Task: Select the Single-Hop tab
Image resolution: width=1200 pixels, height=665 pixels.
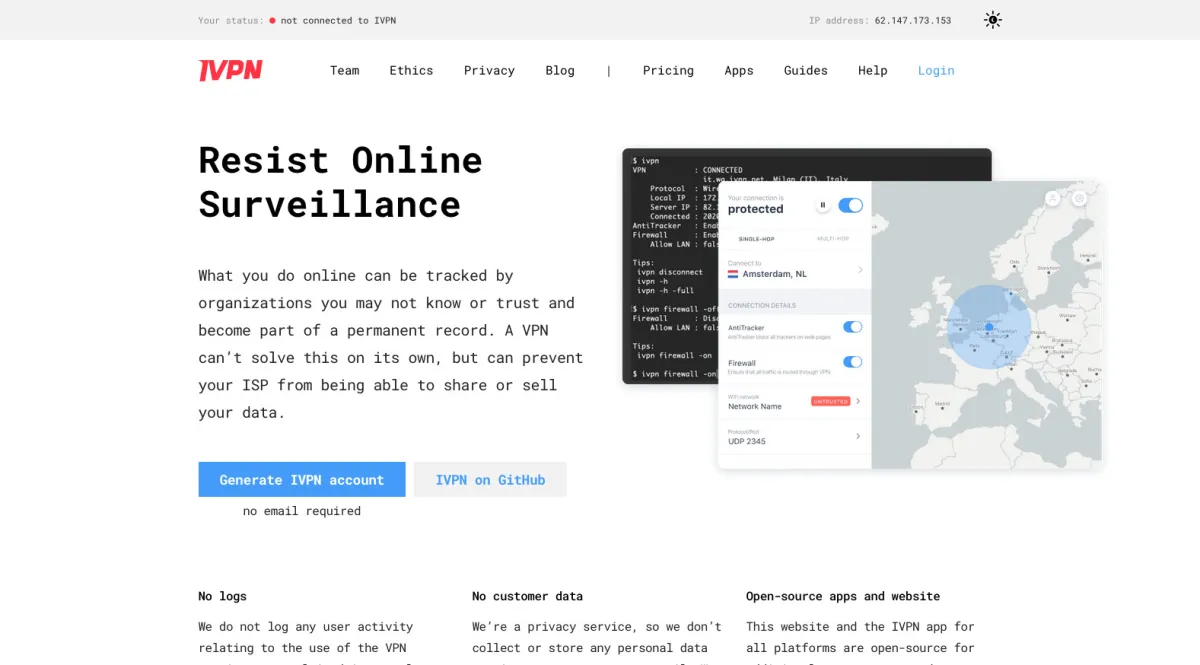Action: (757, 239)
